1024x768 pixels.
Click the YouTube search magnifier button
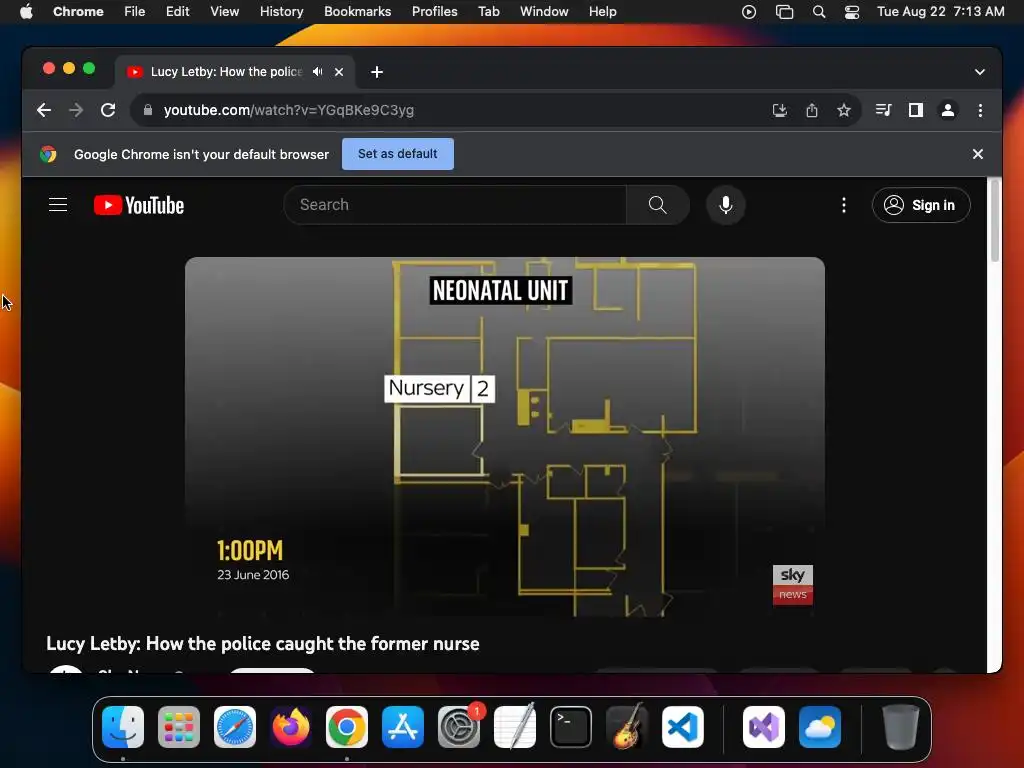click(658, 205)
